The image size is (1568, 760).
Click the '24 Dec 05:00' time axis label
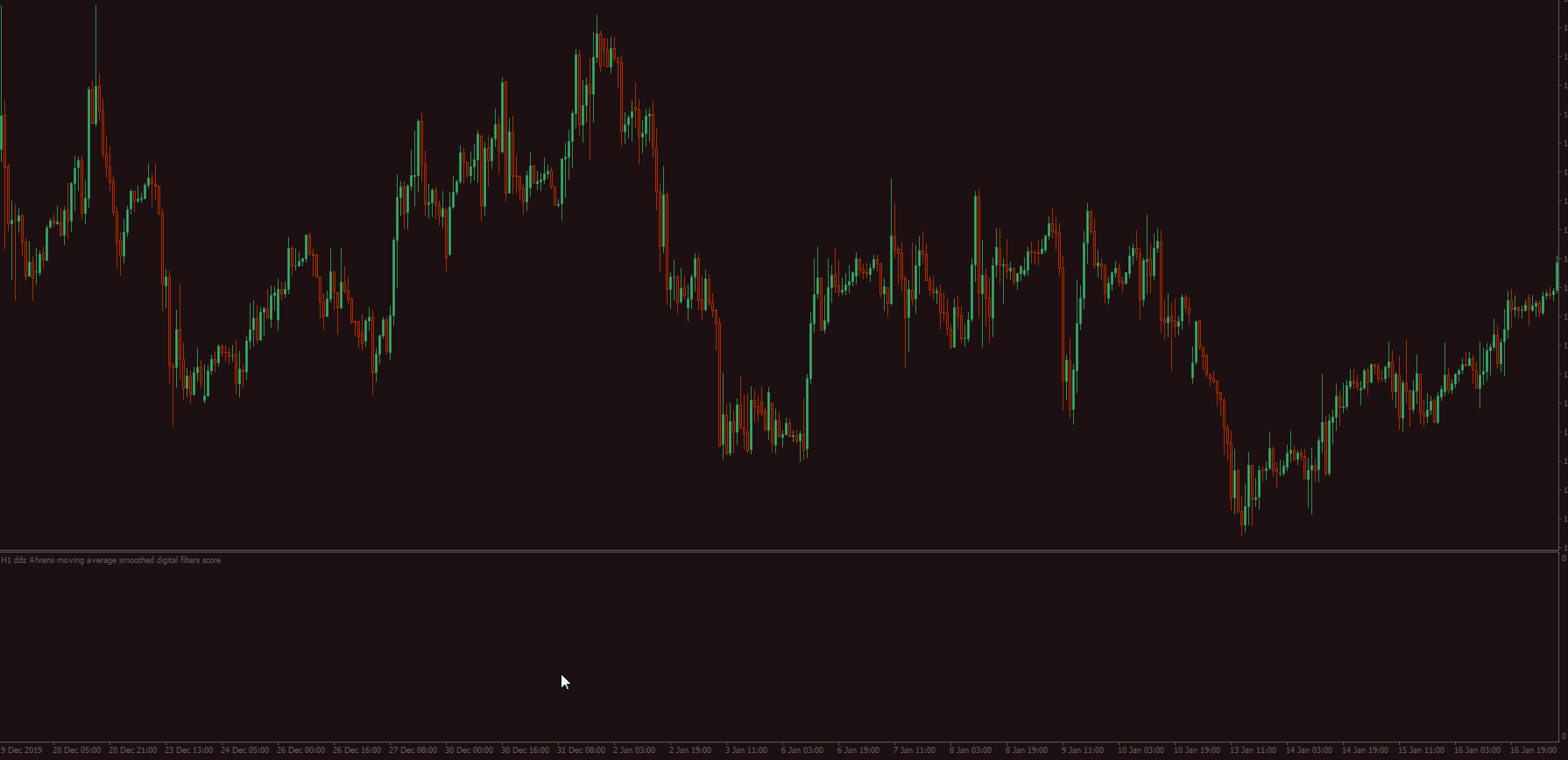(244, 750)
